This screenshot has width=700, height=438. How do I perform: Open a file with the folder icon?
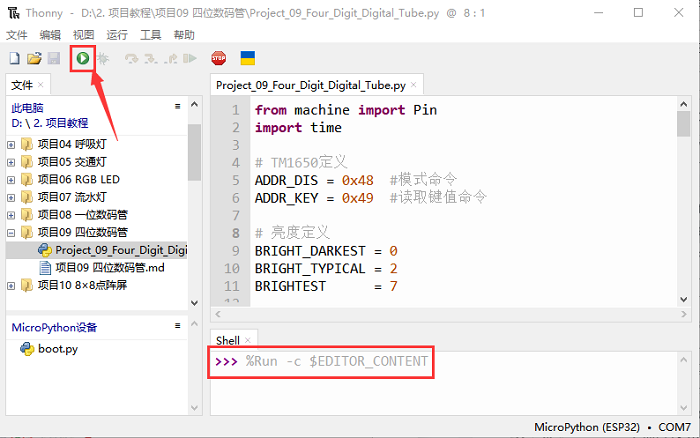coord(34,59)
